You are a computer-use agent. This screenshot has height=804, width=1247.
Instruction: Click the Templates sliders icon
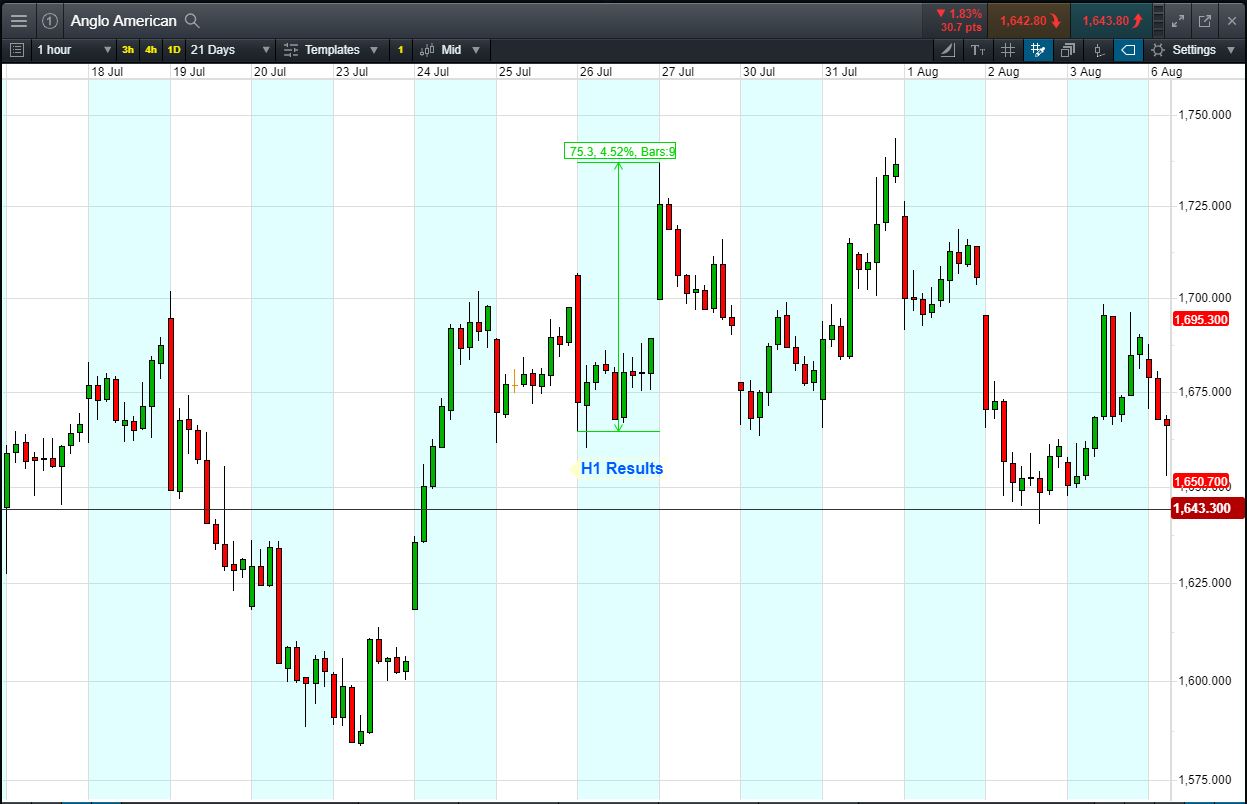tap(291, 50)
